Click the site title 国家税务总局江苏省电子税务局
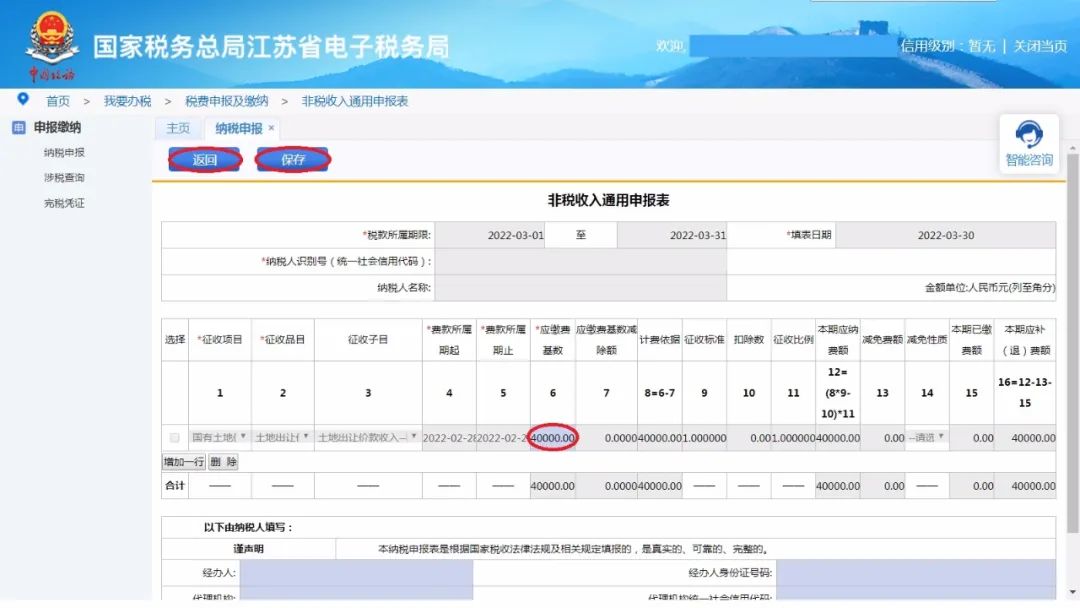The width and height of the screenshot is (1080, 608). click(x=271, y=47)
